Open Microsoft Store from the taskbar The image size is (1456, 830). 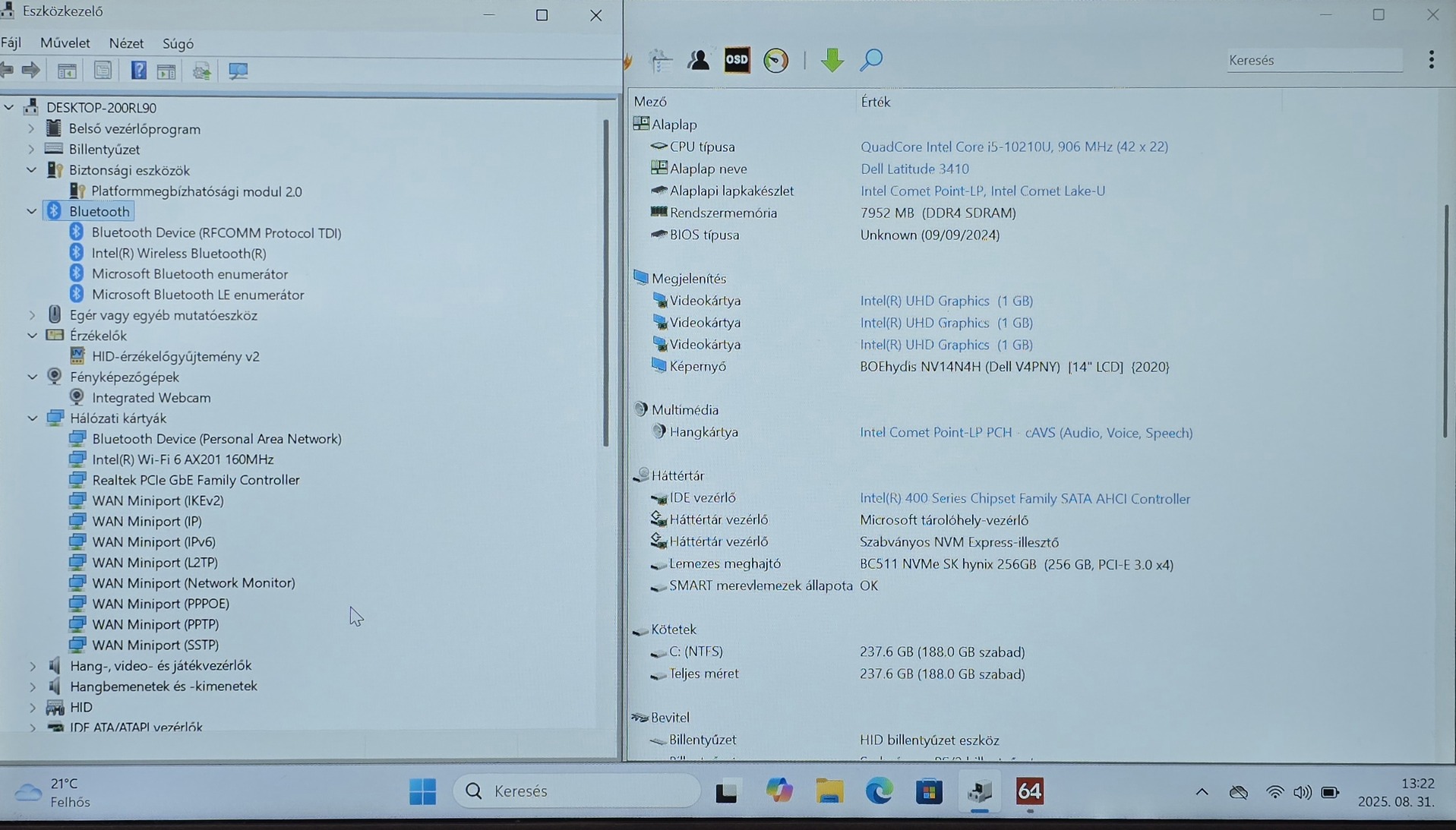[929, 791]
